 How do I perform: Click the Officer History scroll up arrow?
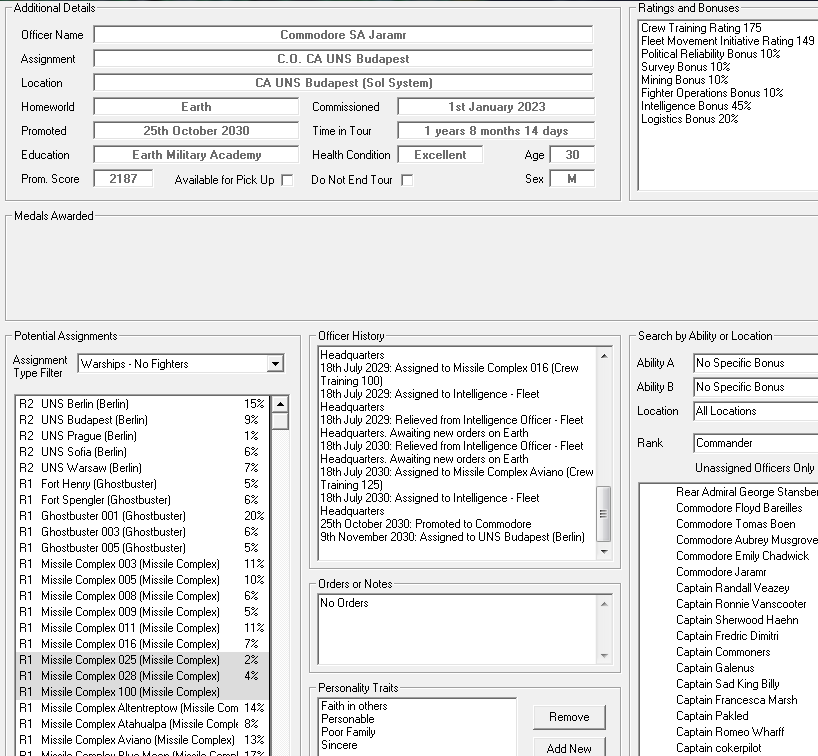604,356
